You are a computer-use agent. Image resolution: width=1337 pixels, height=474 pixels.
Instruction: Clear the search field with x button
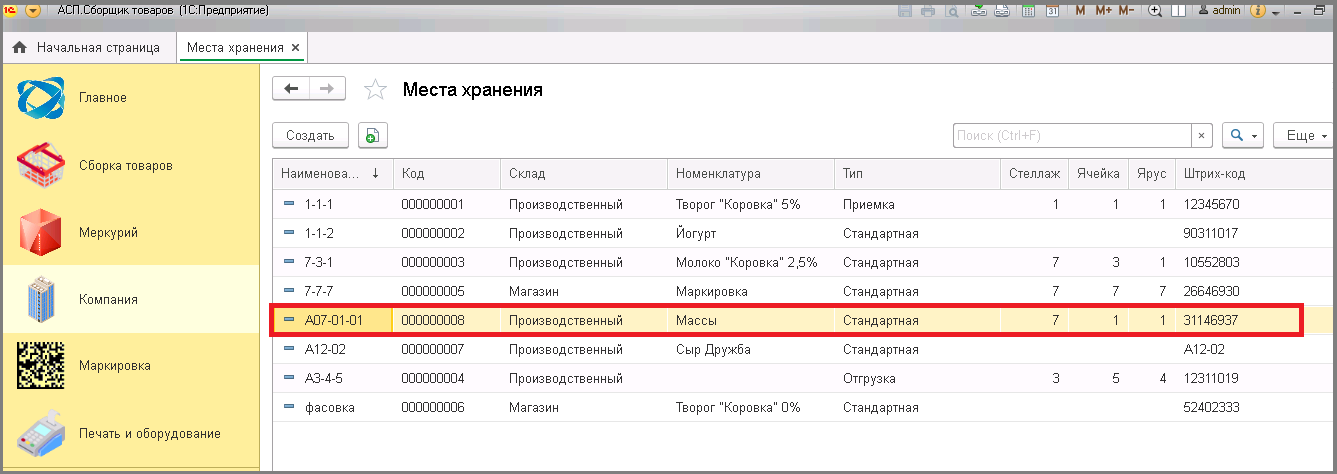point(1202,135)
